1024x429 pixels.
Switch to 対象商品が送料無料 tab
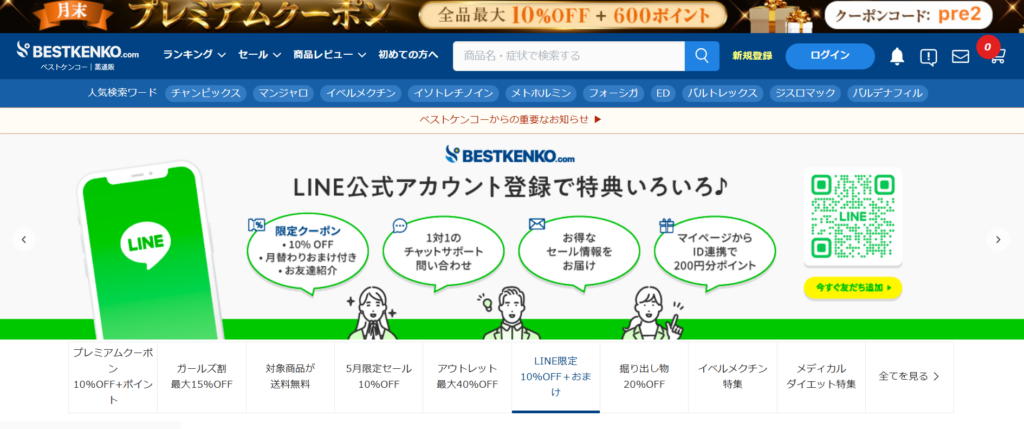point(290,377)
